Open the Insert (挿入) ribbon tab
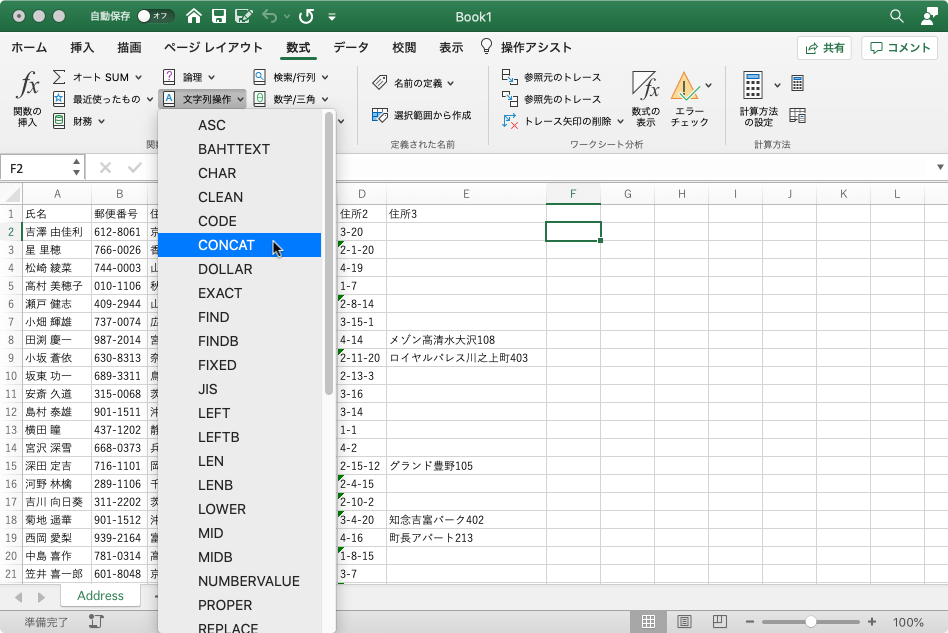Screen dimensions: 948x633 pyautogui.click(x=82, y=47)
